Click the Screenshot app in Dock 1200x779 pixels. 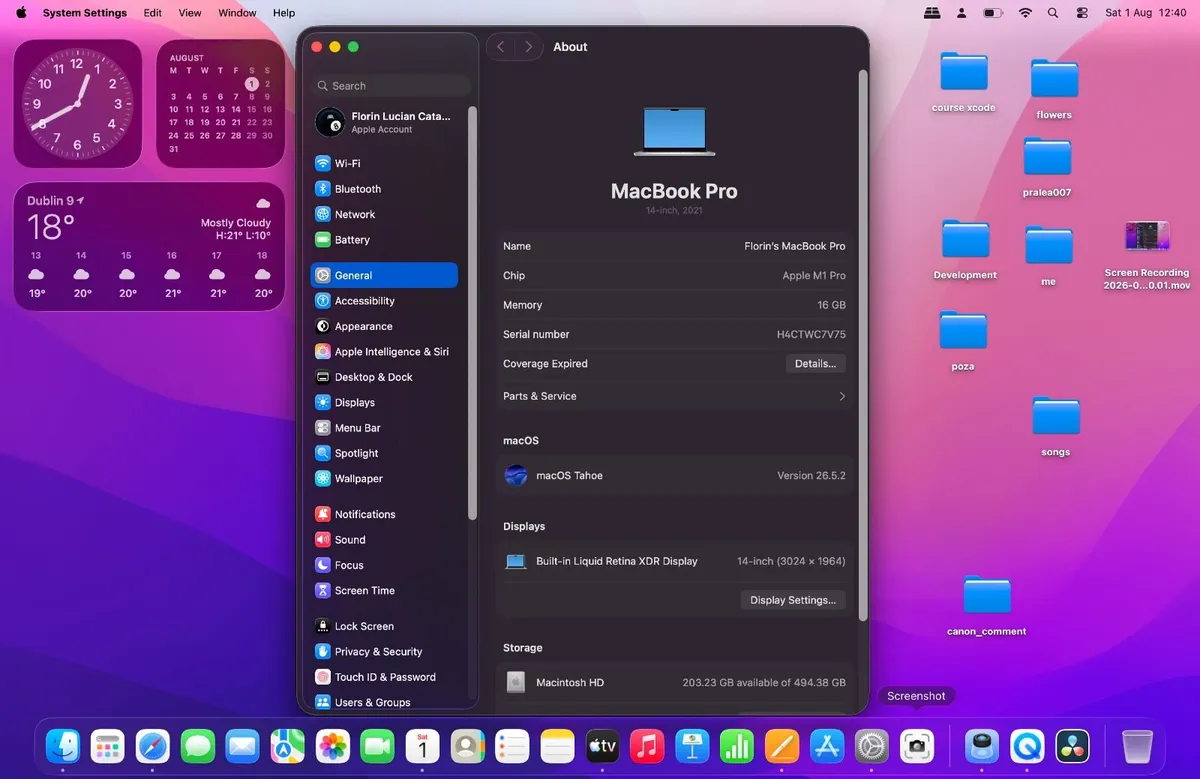(x=917, y=746)
